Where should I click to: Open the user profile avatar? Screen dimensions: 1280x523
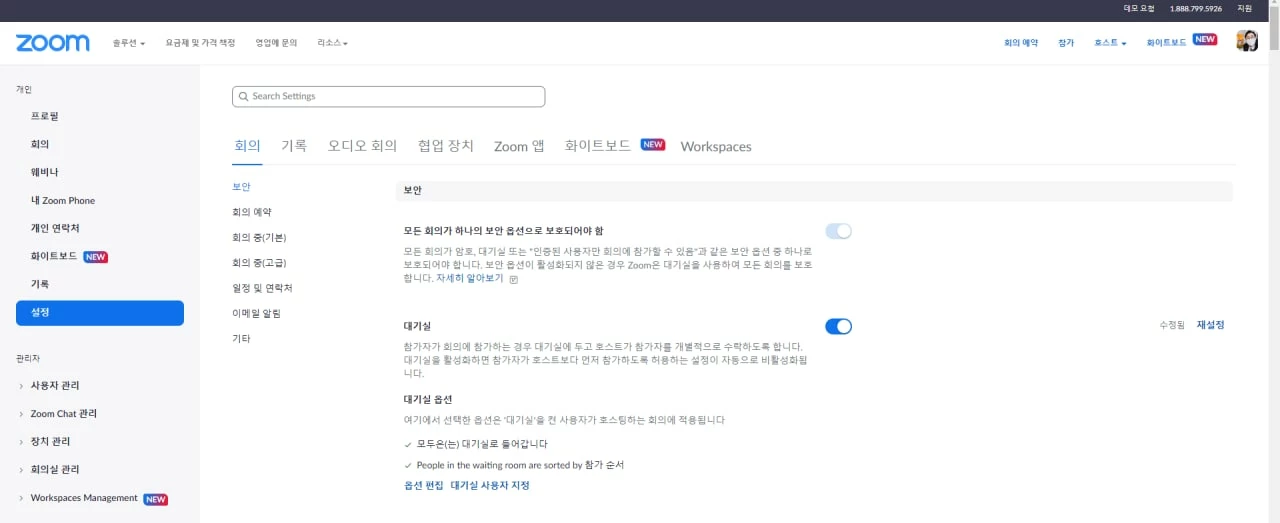coord(1247,41)
